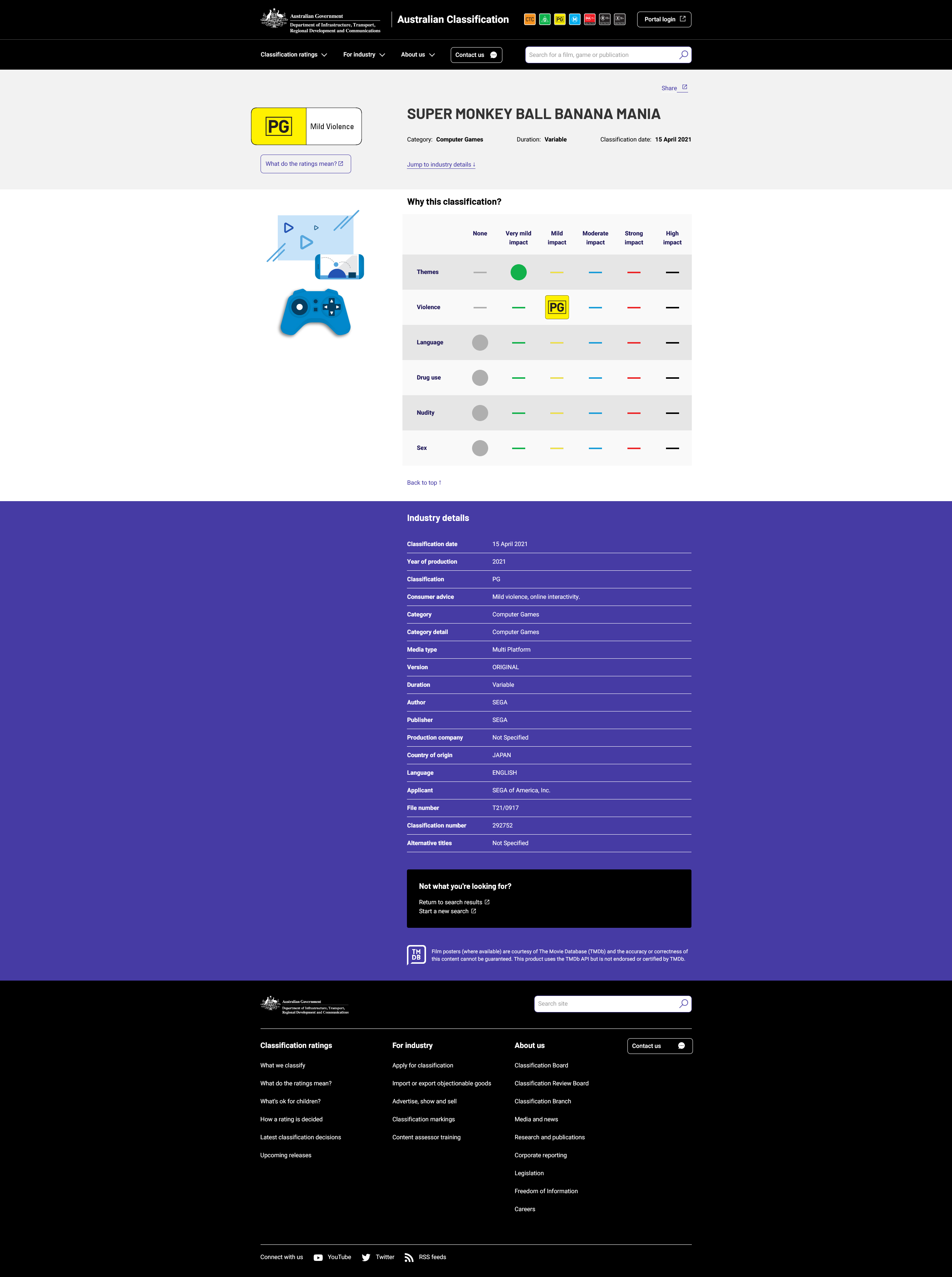Click the Twitter bird icon in the footer
Viewport: 952px width, 1277px height.
[x=366, y=1258]
